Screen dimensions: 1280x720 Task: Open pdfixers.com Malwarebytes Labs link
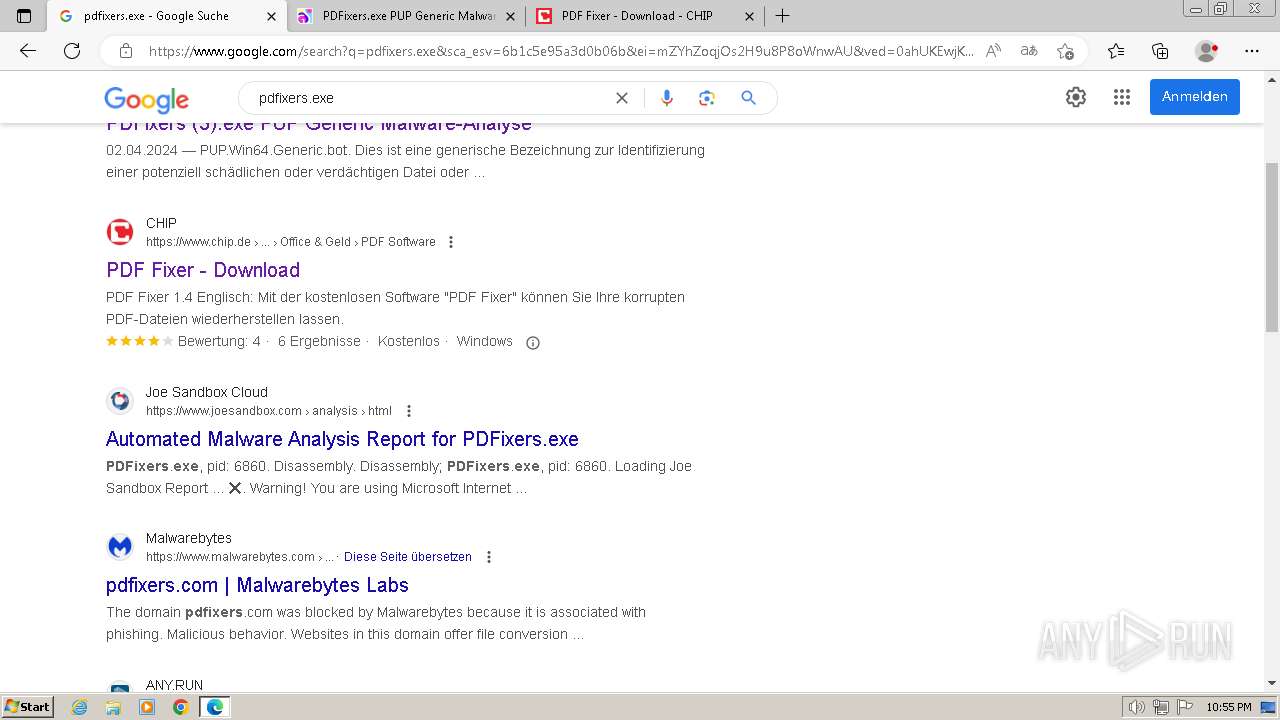257,585
